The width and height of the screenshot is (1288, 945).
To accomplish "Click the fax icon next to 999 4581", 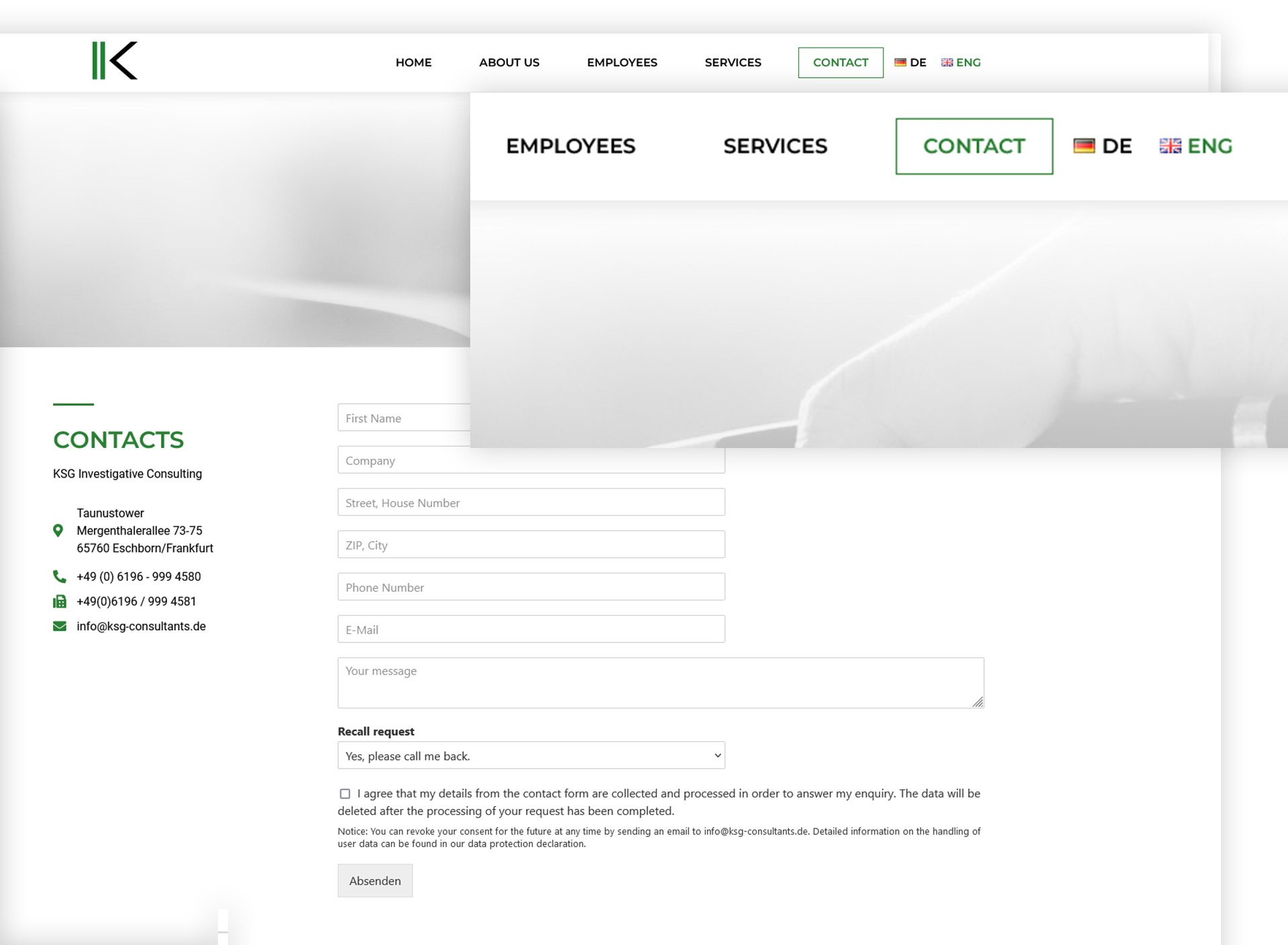I will 60,602.
